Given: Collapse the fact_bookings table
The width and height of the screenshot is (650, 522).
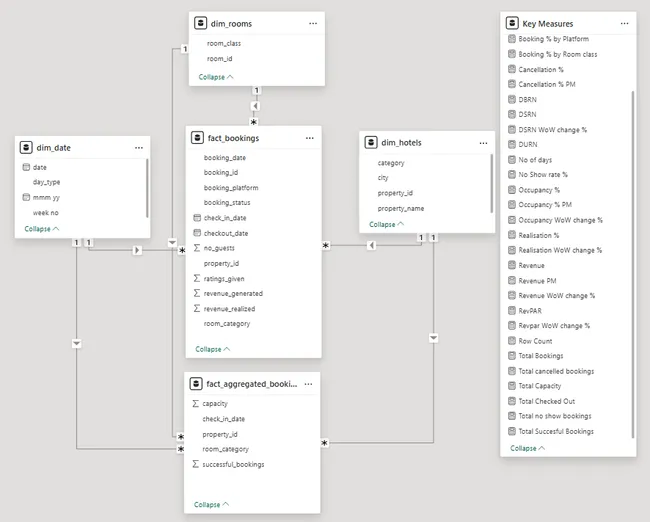Looking at the screenshot, I should coord(213,349).
